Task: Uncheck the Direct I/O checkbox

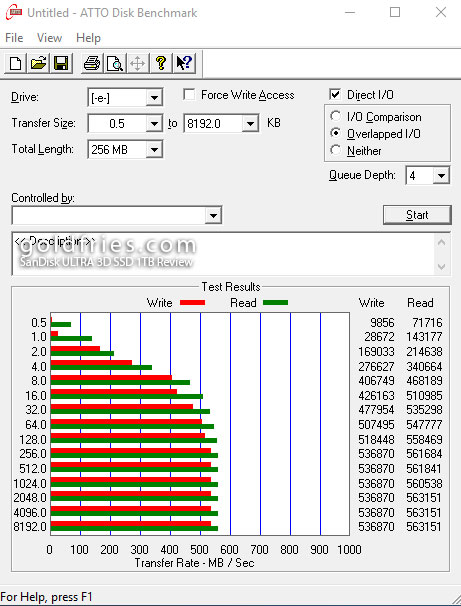Action: click(x=335, y=95)
